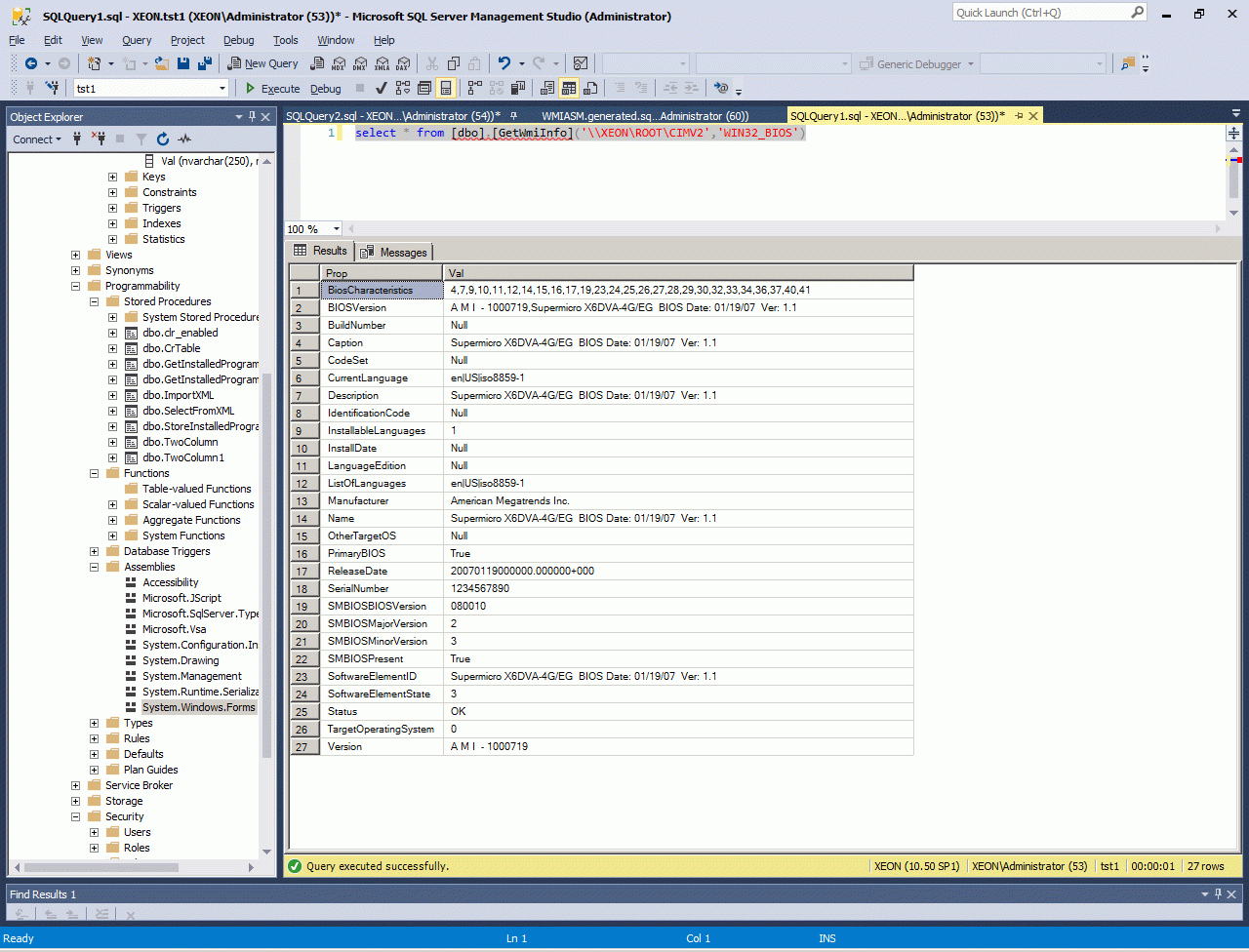Parse the query with the checkmark icon
Image resolution: width=1249 pixels, height=952 pixels.
(382, 88)
